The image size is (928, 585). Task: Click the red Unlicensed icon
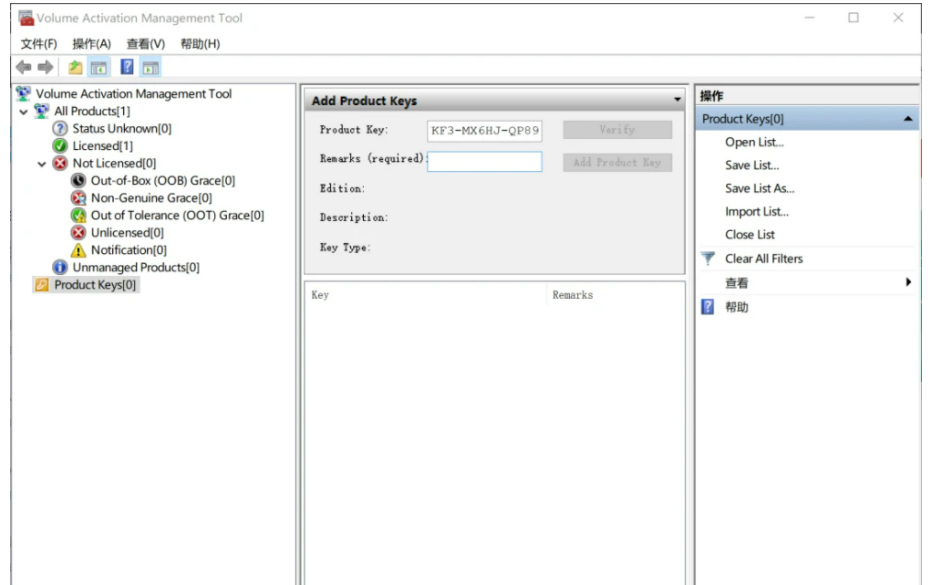coord(78,233)
